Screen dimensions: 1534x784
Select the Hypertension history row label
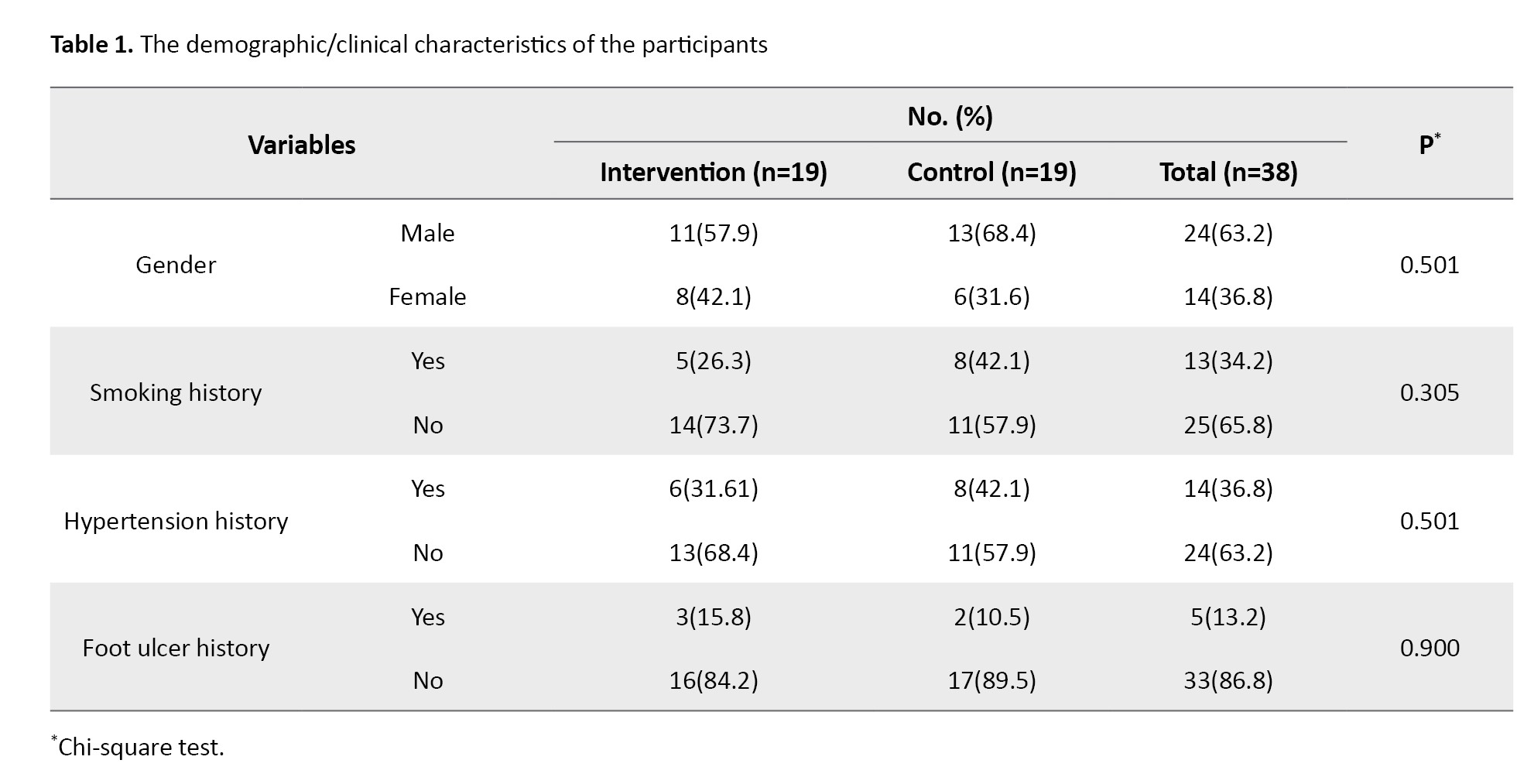point(176,521)
